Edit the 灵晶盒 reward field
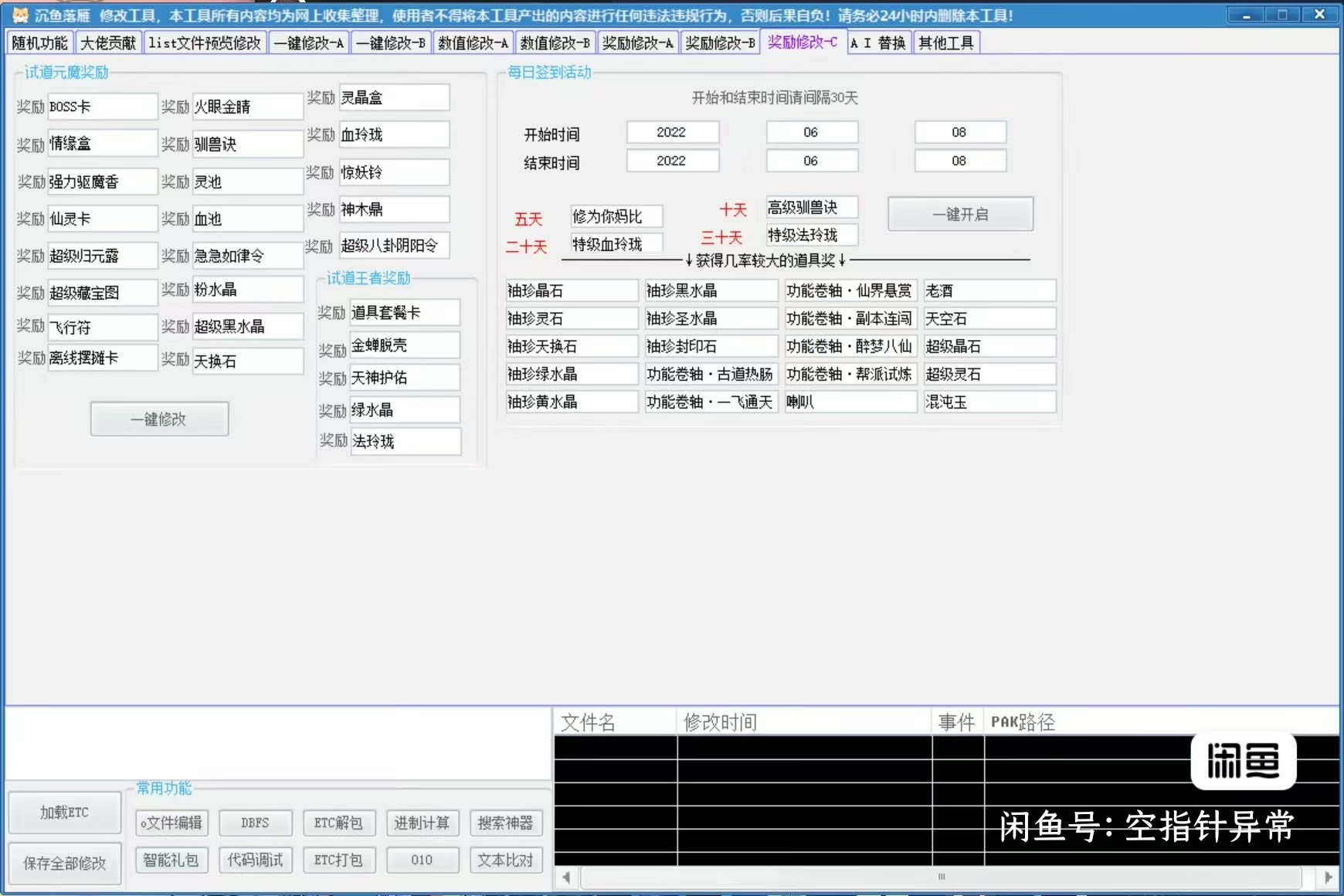This screenshot has height=896, width=1344. 394,97
